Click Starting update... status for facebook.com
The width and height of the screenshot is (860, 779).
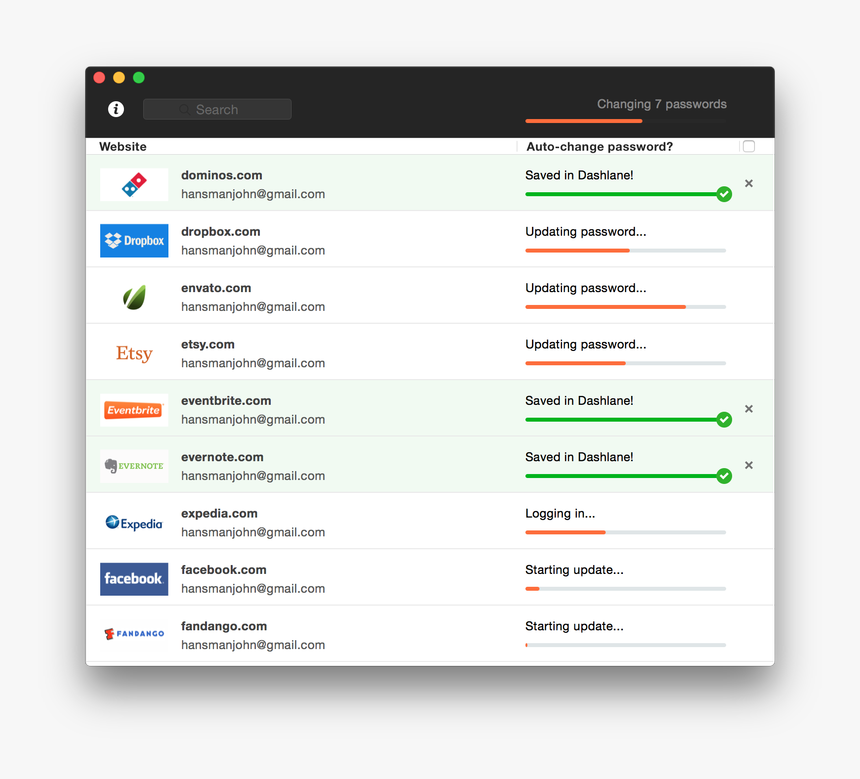(x=574, y=569)
